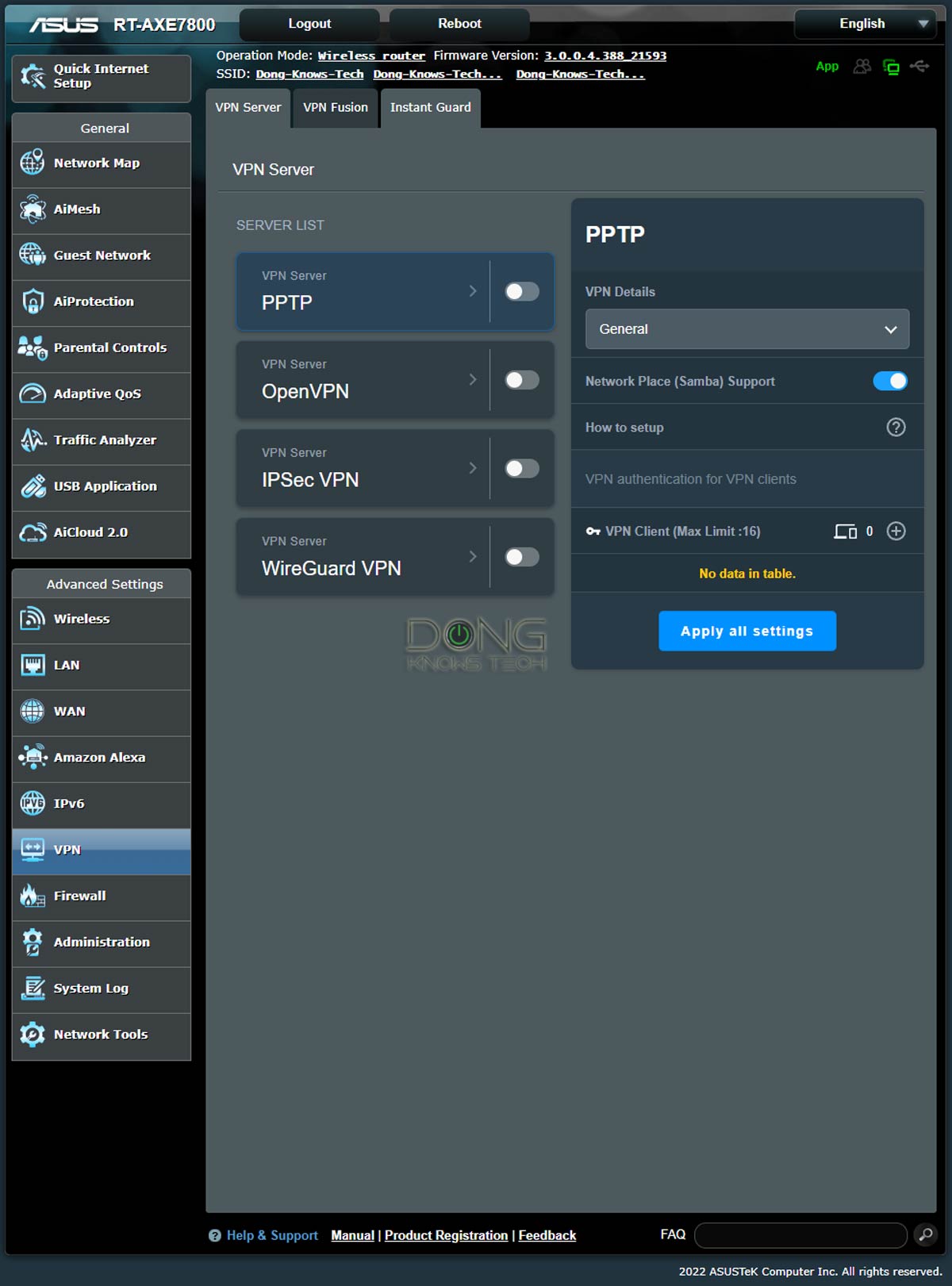Click the Wireless signal icon
This screenshot has height=1286, width=952.
33,619
